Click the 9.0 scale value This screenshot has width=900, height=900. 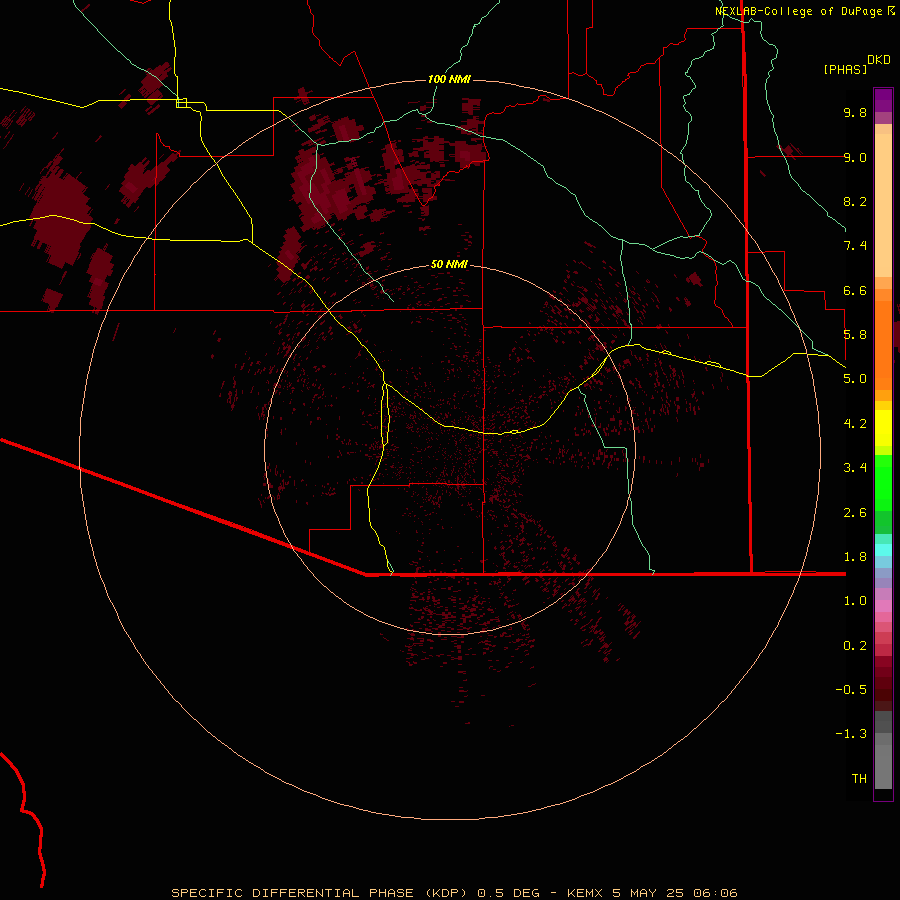tap(855, 157)
